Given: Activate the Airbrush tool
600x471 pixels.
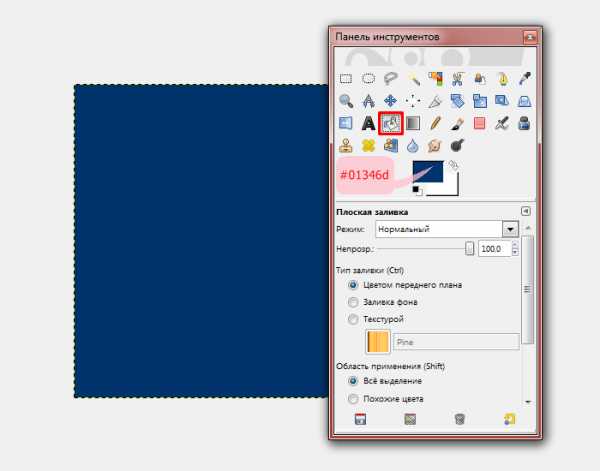Looking at the screenshot, I should coord(502,123).
